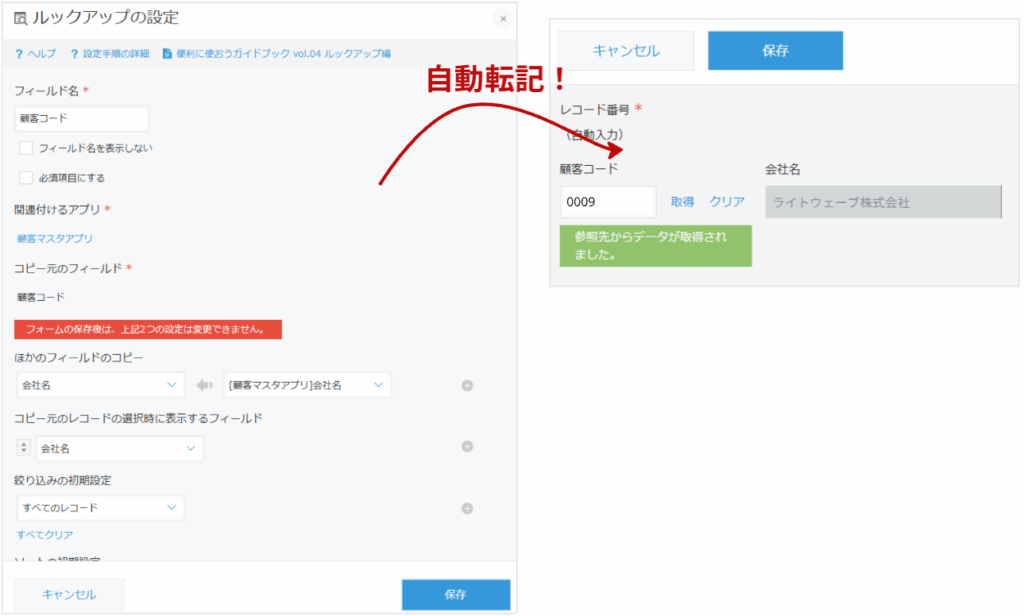Click the reorder handle beside 会社名 display field
Viewport: 1024px width, 616px height.
[x=24, y=449]
